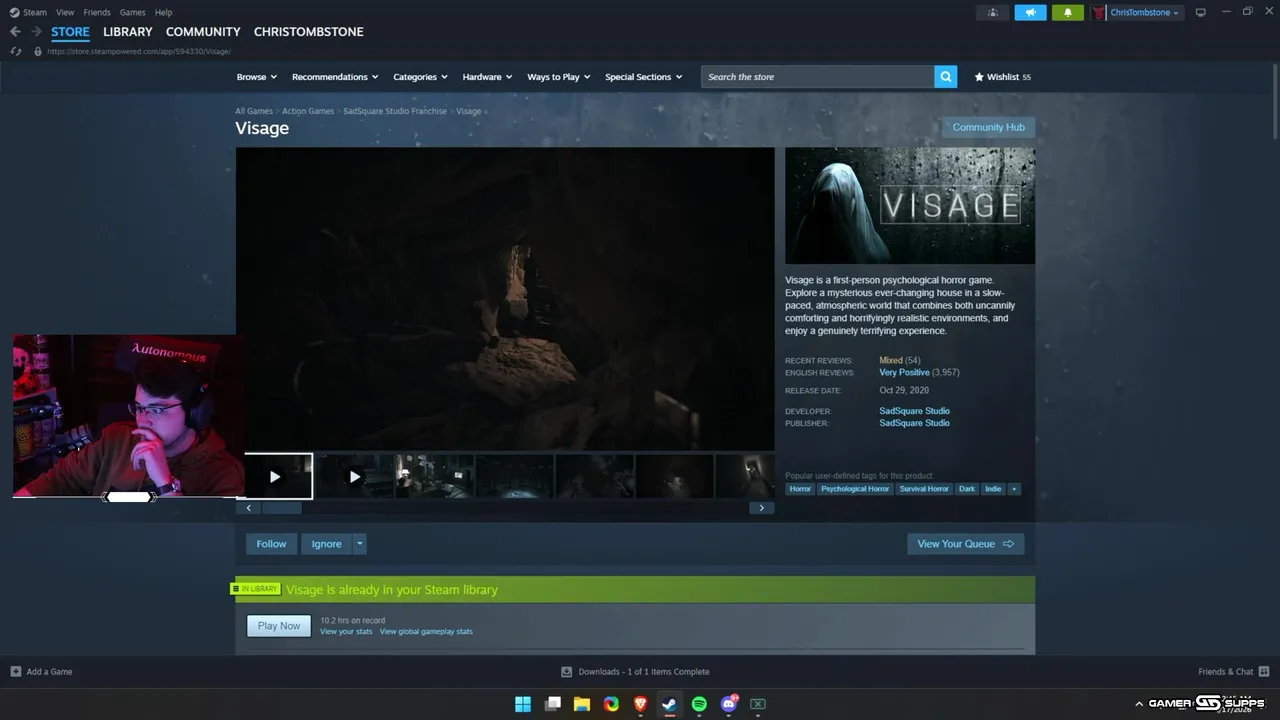Switch to Big Picture mode icon

point(1201,12)
